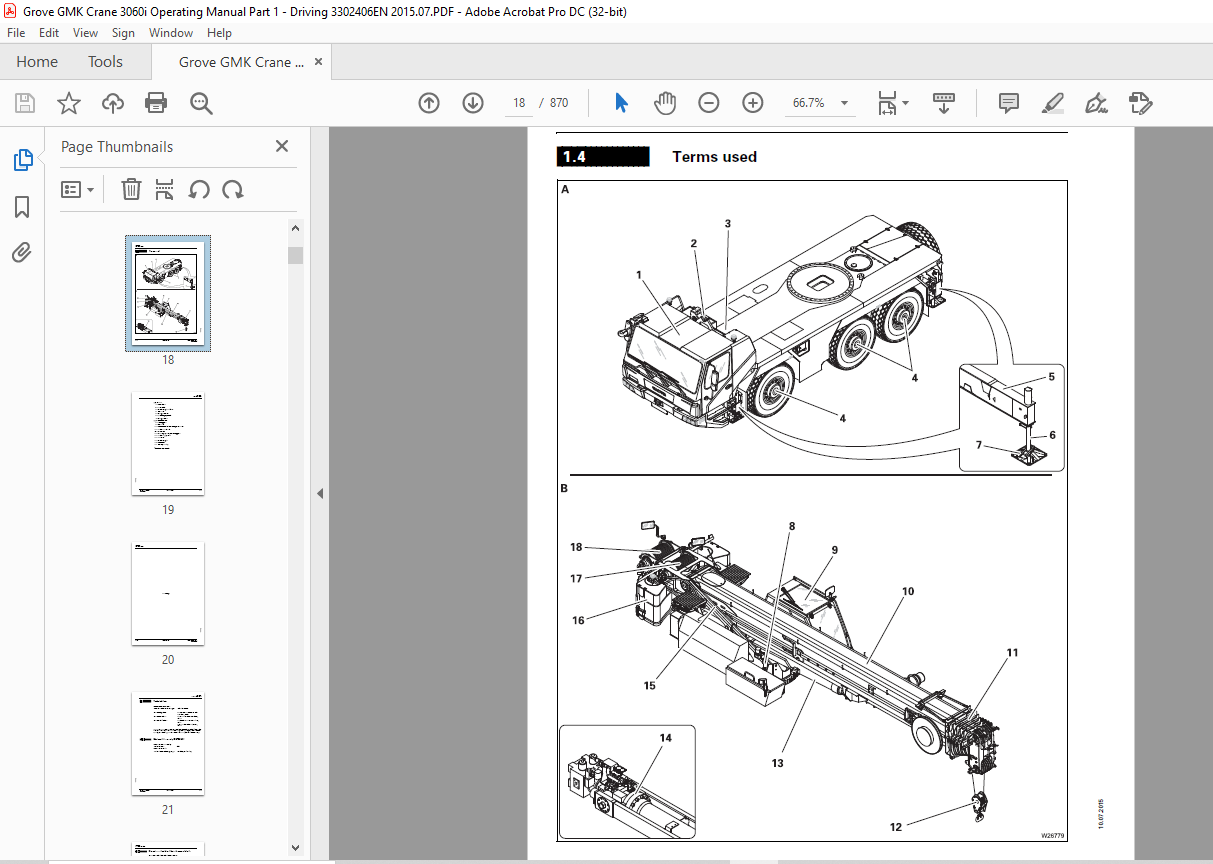
Task: Open the File menu
Action: pyautogui.click(x=16, y=33)
